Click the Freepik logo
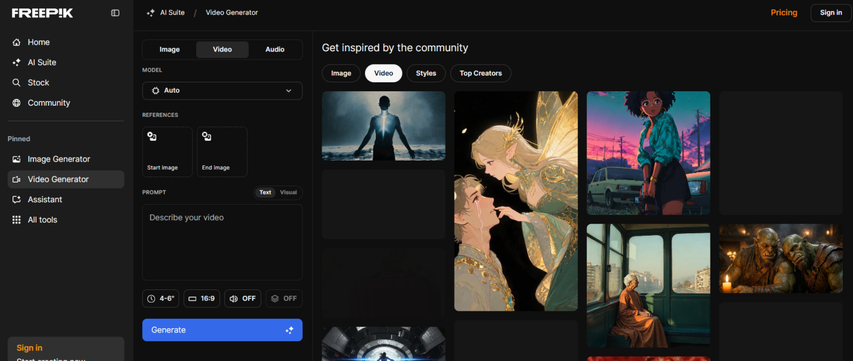 point(42,13)
